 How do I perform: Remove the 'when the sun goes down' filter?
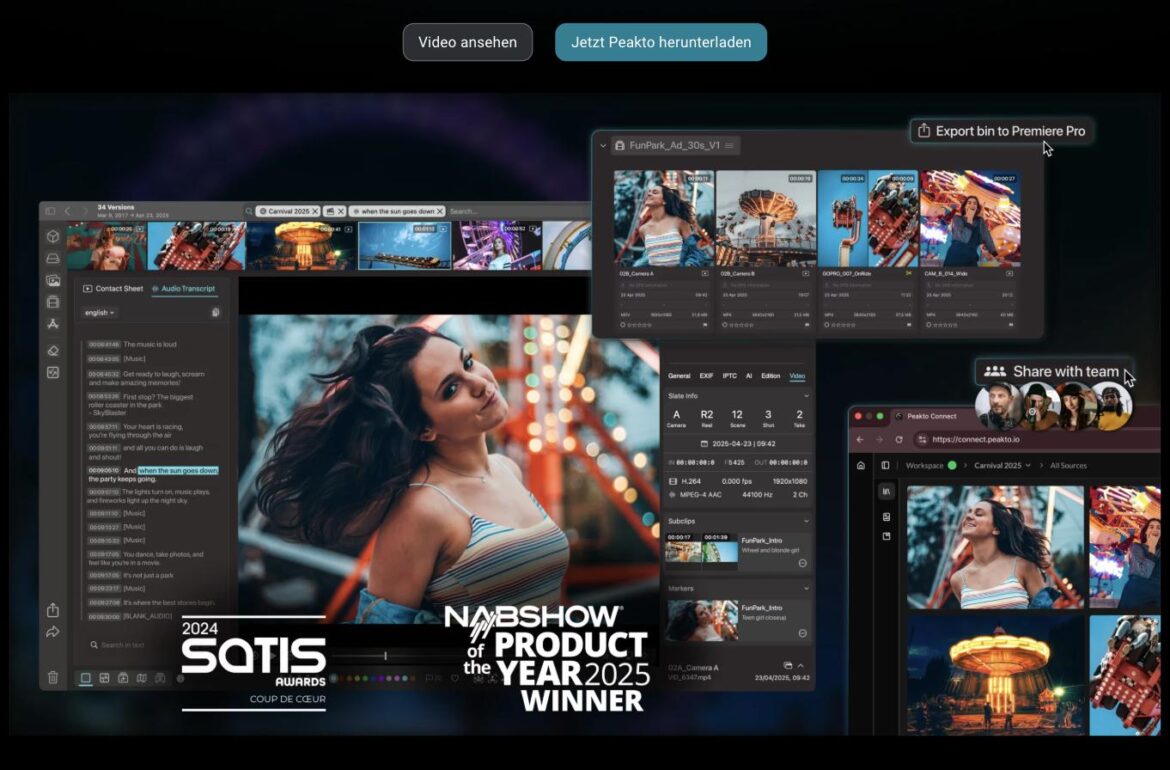tap(439, 211)
